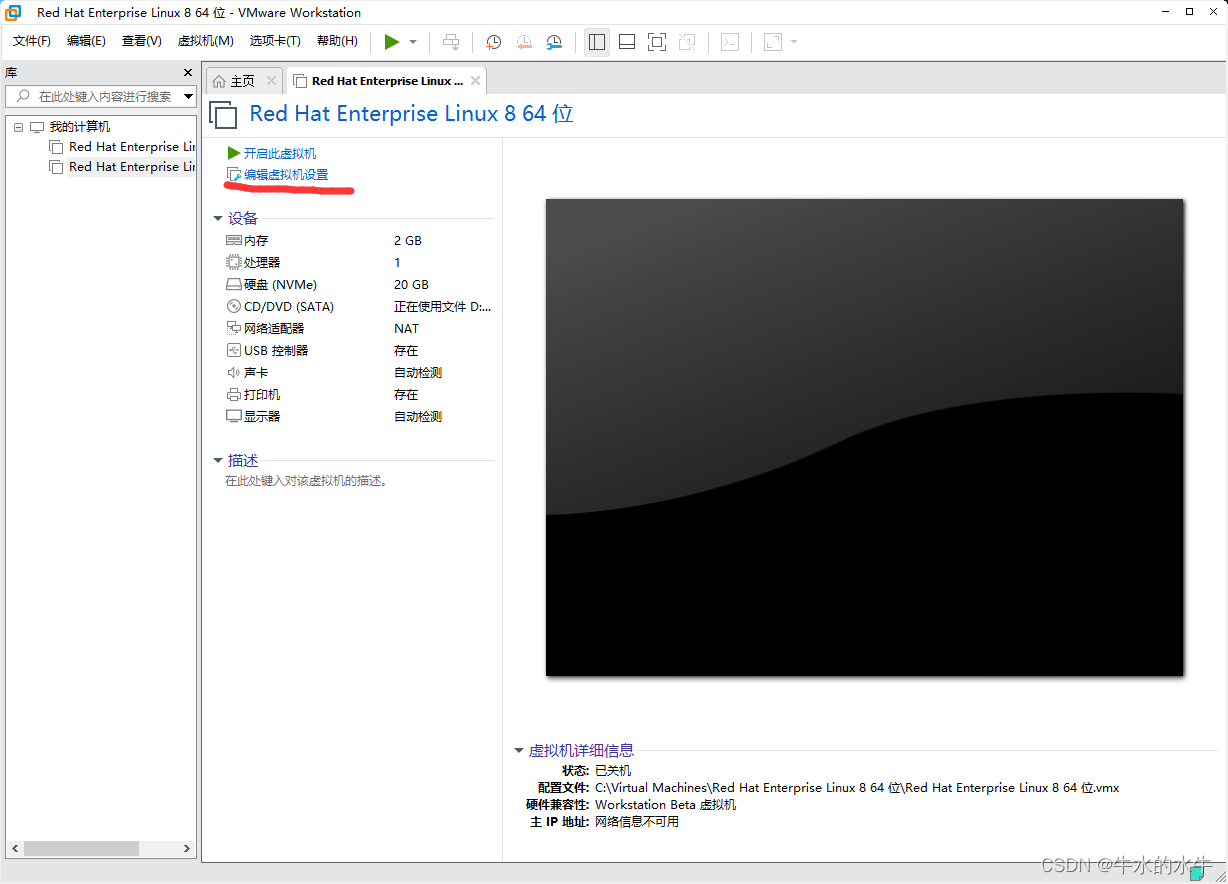The height and width of the screenshot is (884, 1228).
Task: Select 我的计算机 in the library tree
Action: pyautogui.click(x=80, y=127)
